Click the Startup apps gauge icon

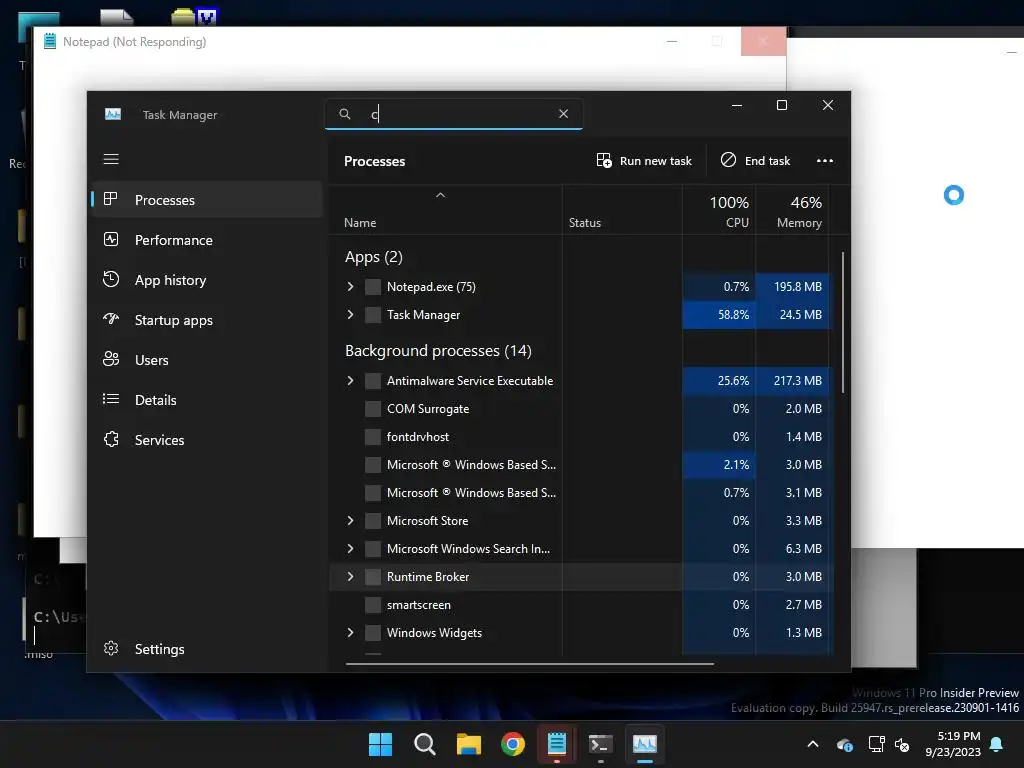[111, 319]
